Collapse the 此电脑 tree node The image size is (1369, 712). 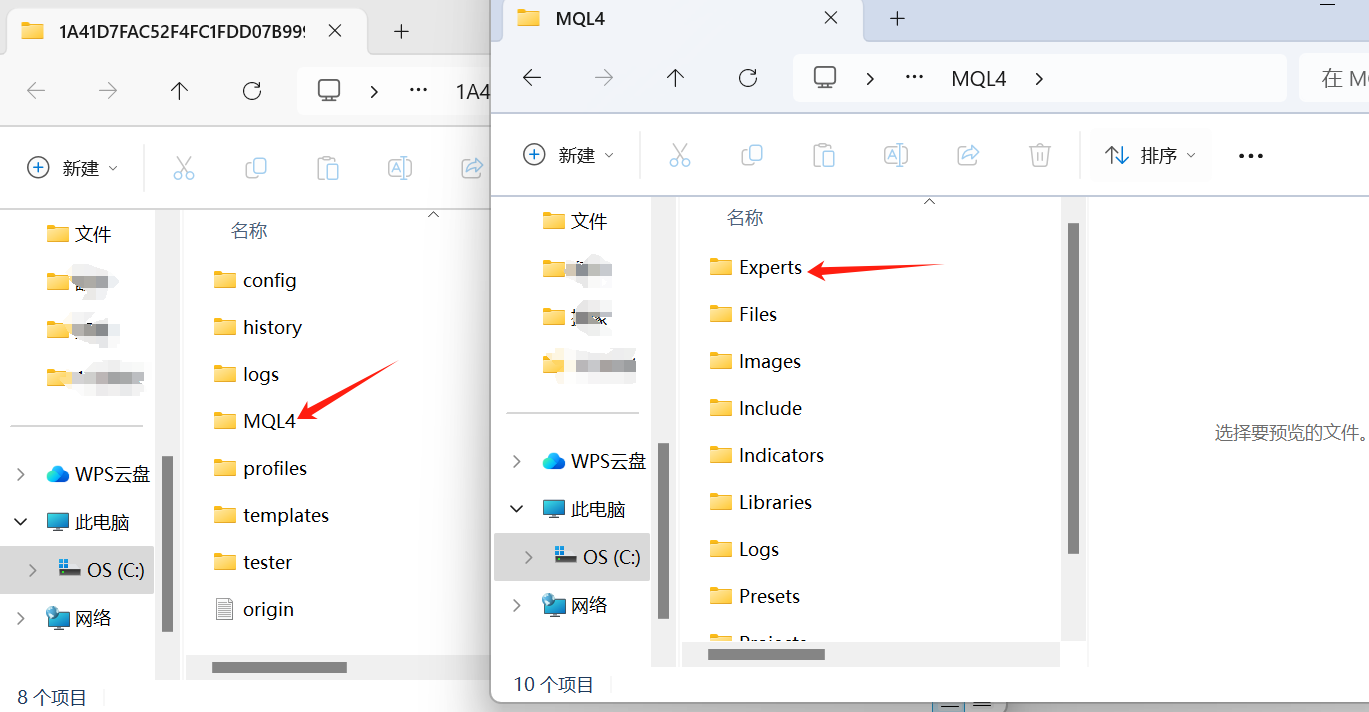click(516, 508)
